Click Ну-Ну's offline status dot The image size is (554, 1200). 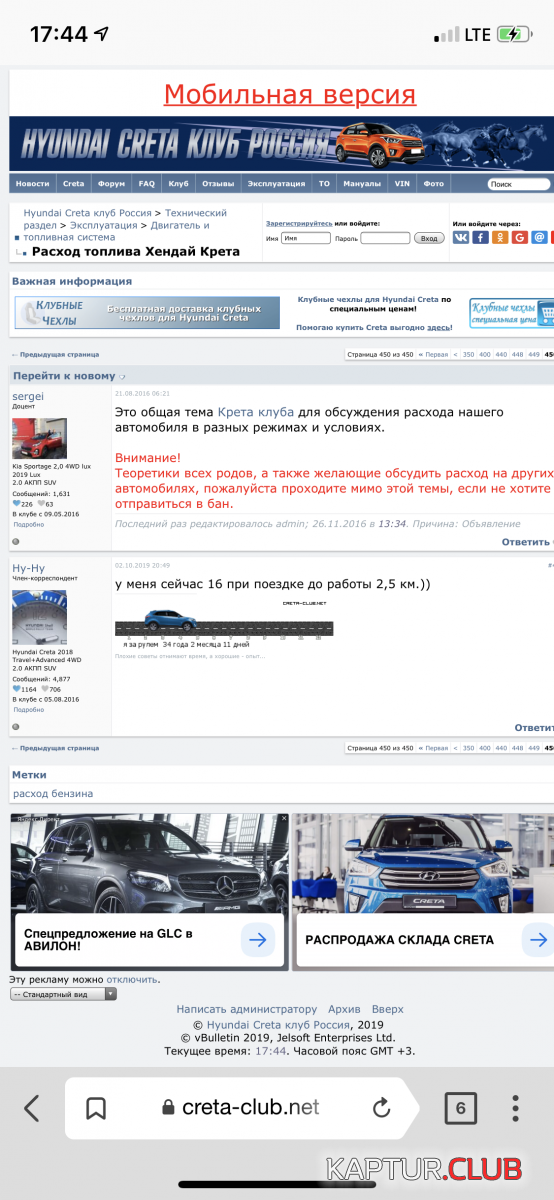click(16, 727)
